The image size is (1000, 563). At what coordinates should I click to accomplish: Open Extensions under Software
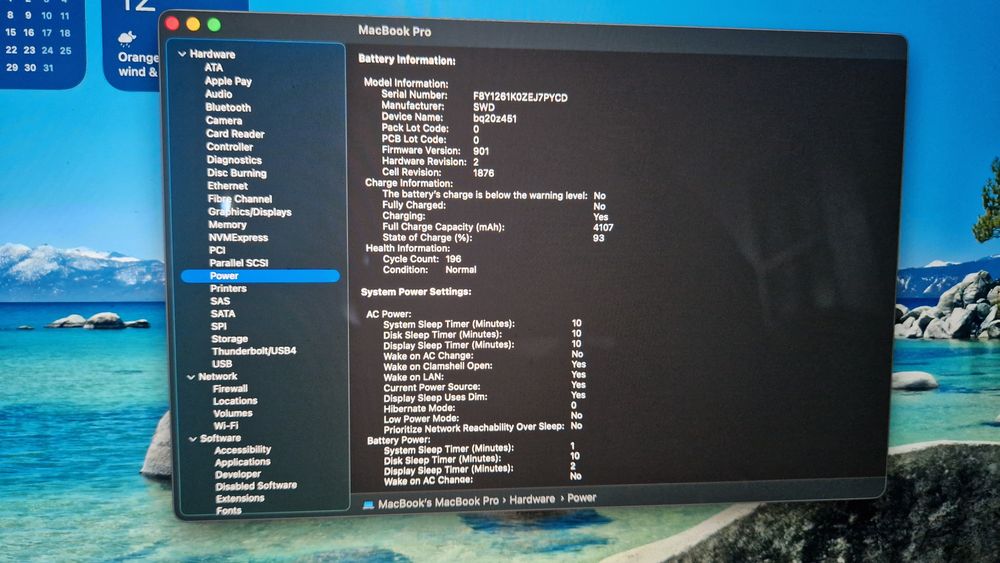tap(240, 499)
